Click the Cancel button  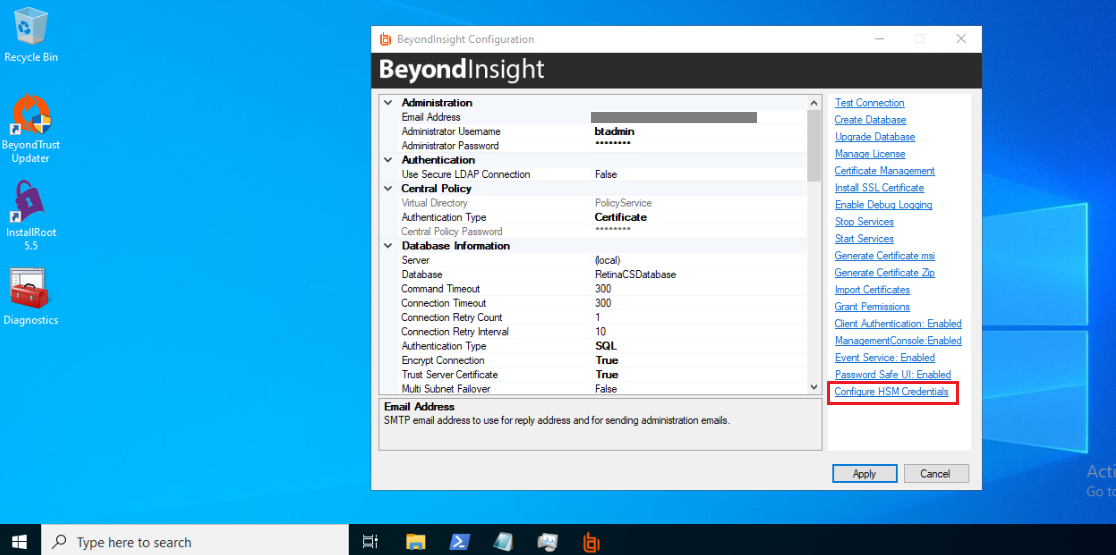pos(936,474)
